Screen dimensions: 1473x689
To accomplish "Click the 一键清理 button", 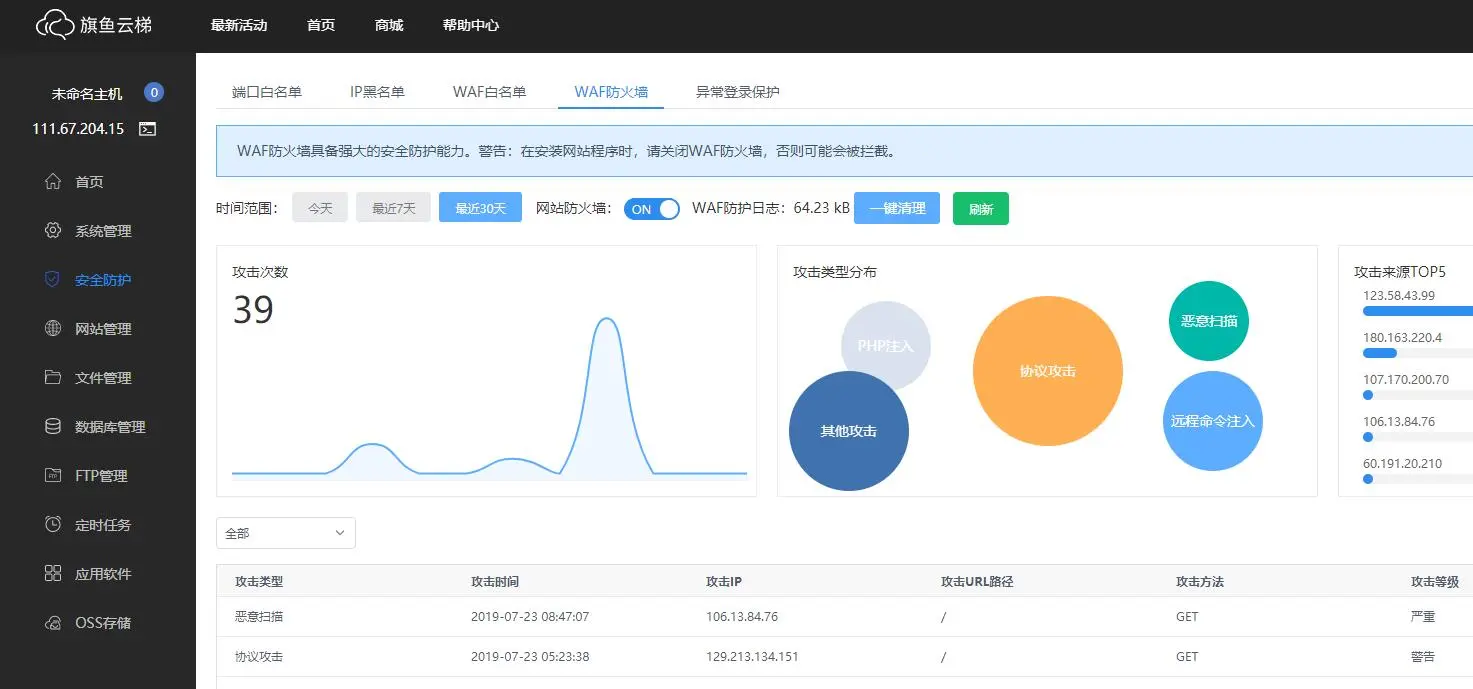I will (897, 208).
